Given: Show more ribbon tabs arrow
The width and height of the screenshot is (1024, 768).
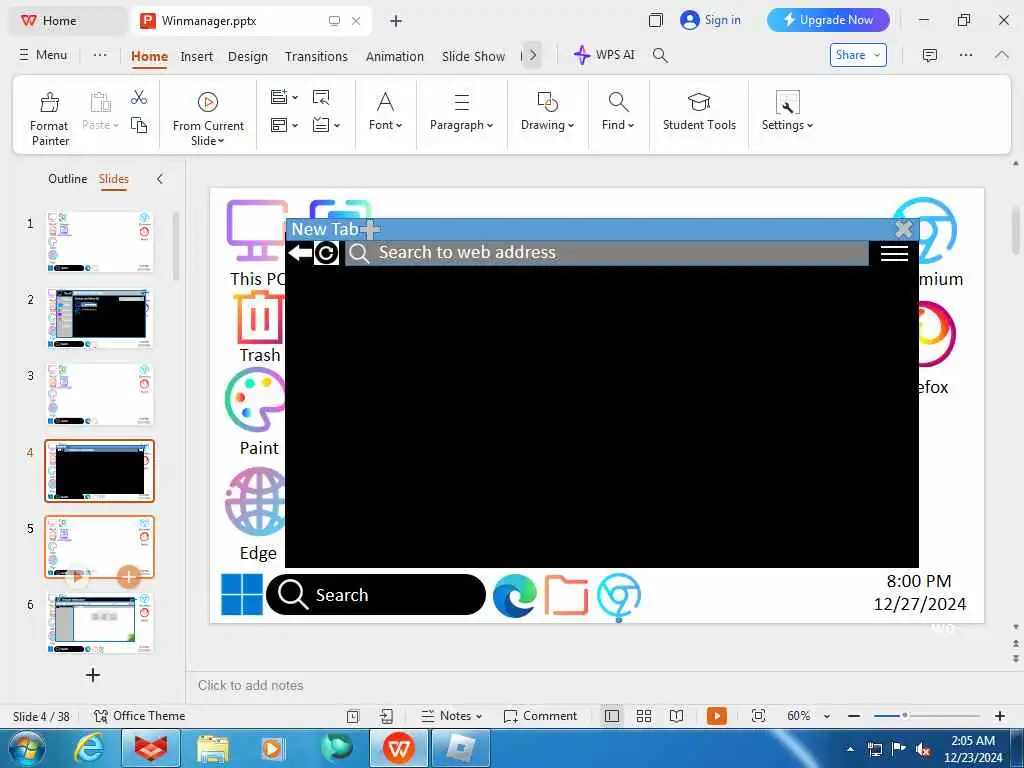Looking at the screenshot, I should (533, 56).
